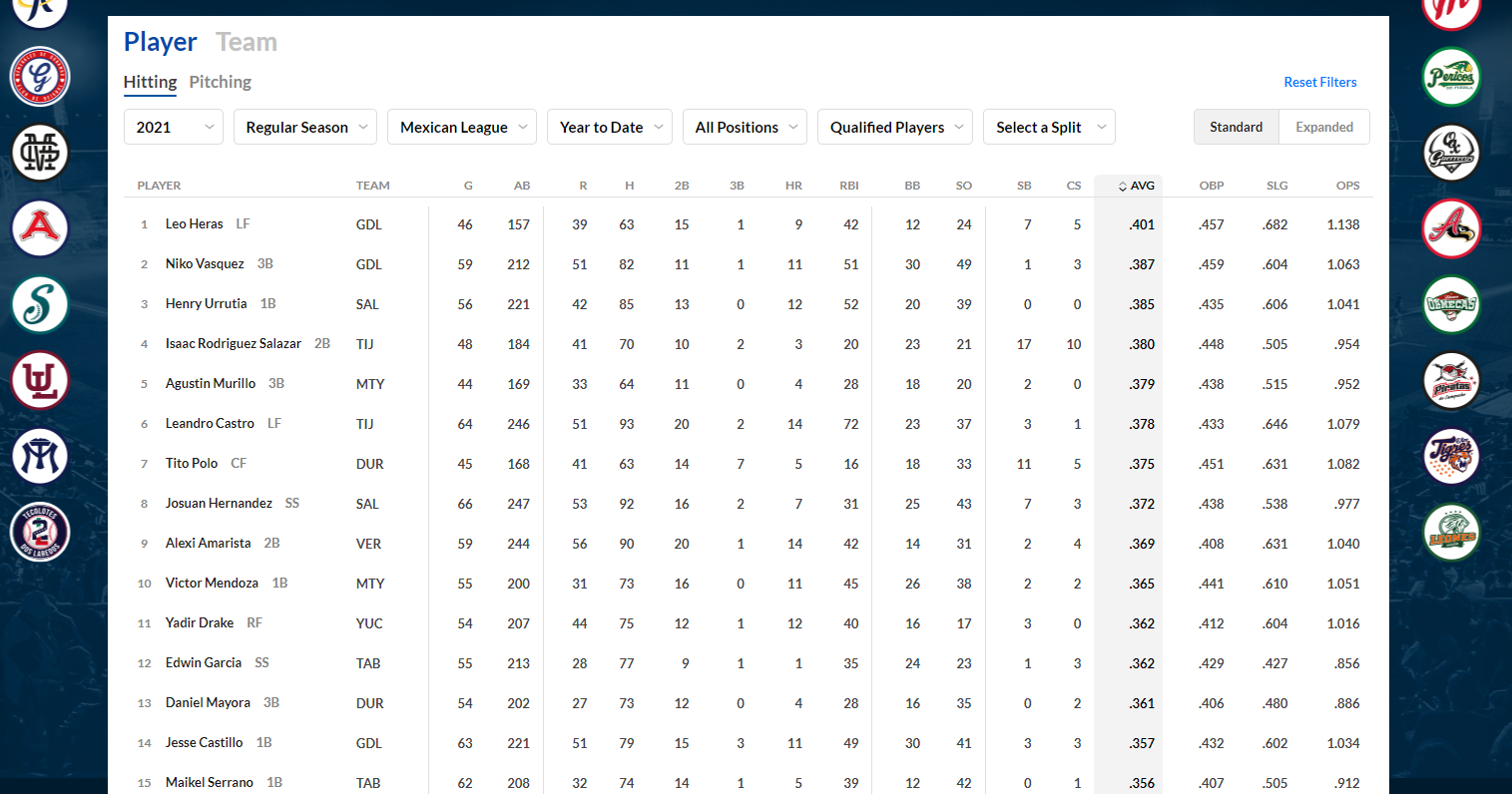The width and height of the screenshot is (1512, 794).
Task: Click the Reset Filters link
Action: [x=1319, y=82]
